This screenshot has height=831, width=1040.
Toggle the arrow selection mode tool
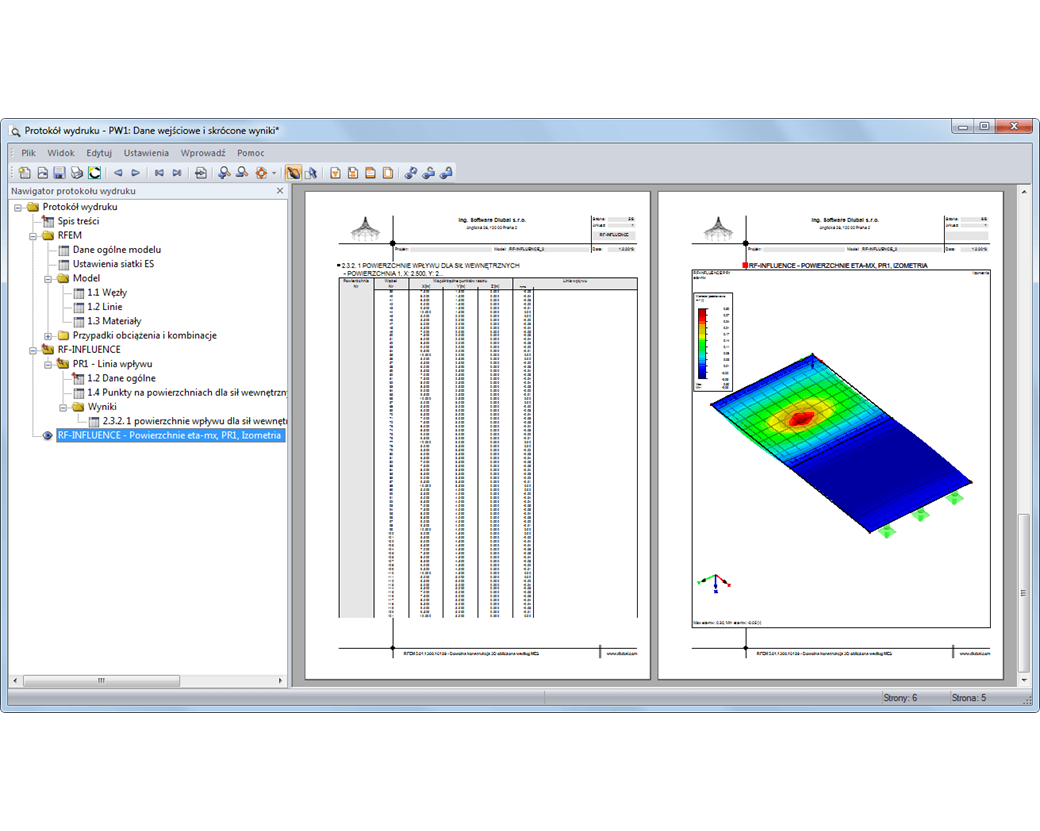pos(310,173)
